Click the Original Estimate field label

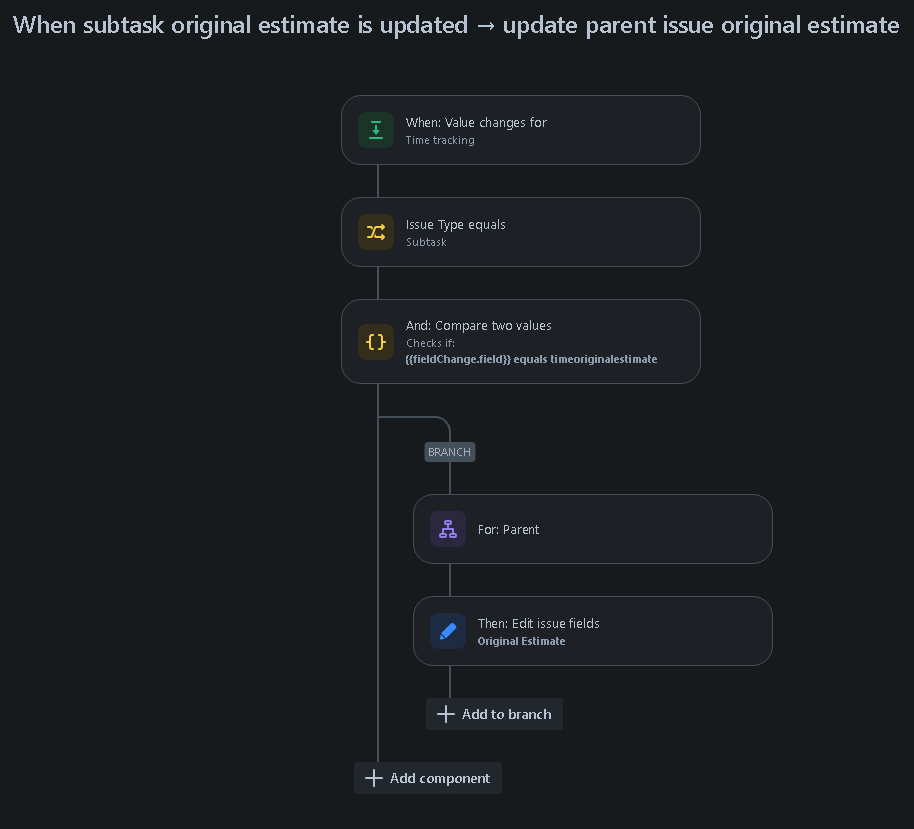click(x=521, y=641)
